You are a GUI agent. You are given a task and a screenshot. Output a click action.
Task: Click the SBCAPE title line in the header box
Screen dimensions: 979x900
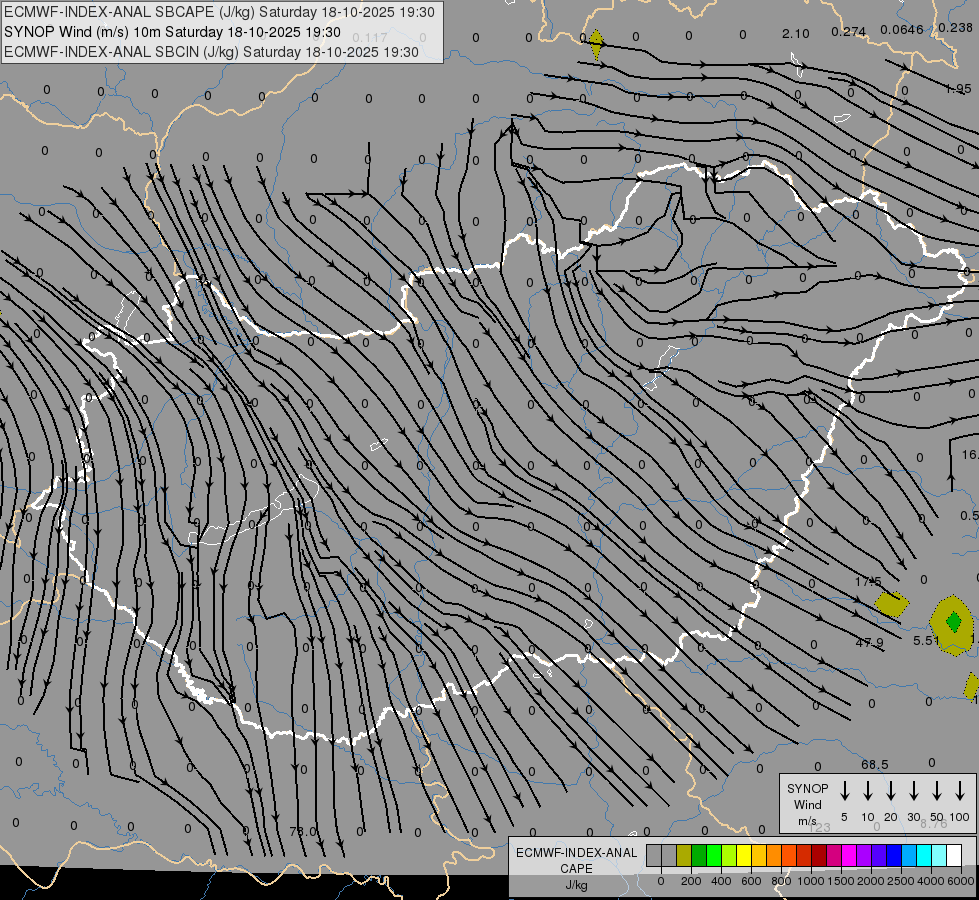click(x=219, y=12)
